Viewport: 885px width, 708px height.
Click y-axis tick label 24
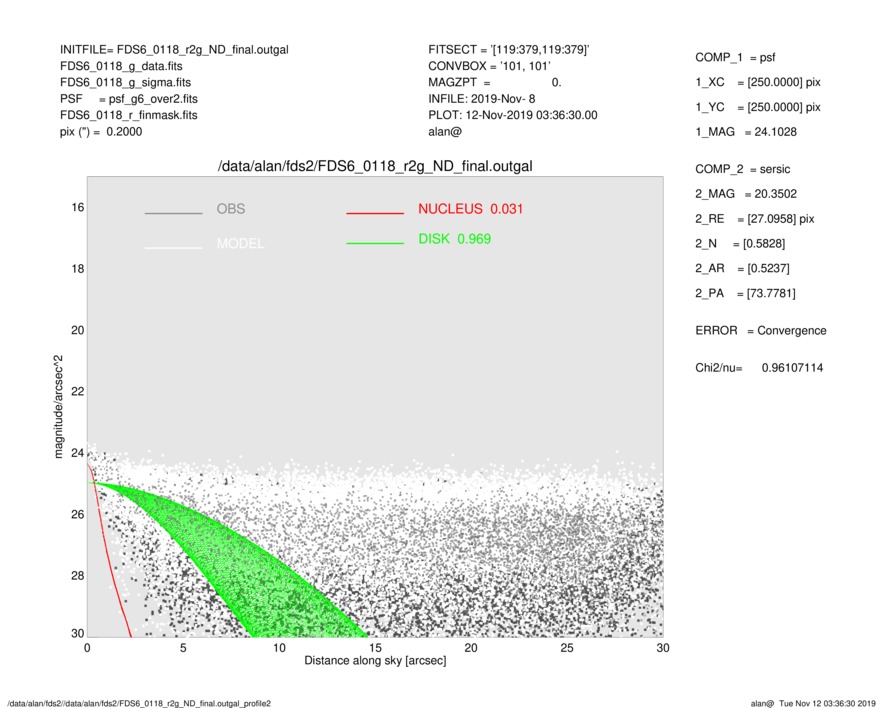[x=78, y=453]
